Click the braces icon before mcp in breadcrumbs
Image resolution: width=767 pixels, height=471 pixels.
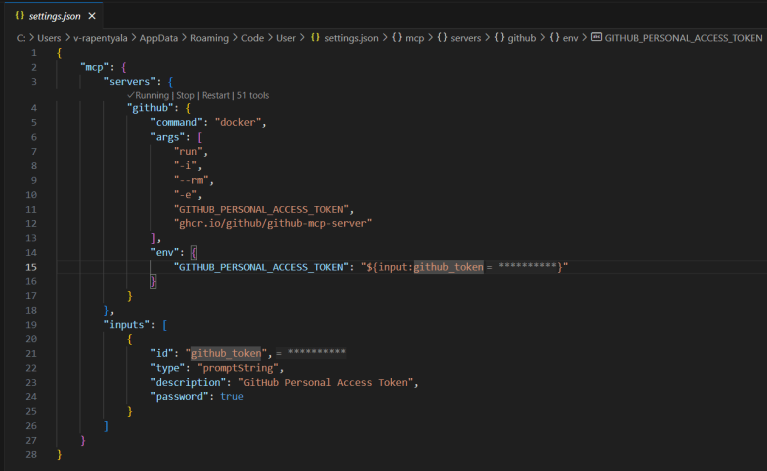[398, 37]
